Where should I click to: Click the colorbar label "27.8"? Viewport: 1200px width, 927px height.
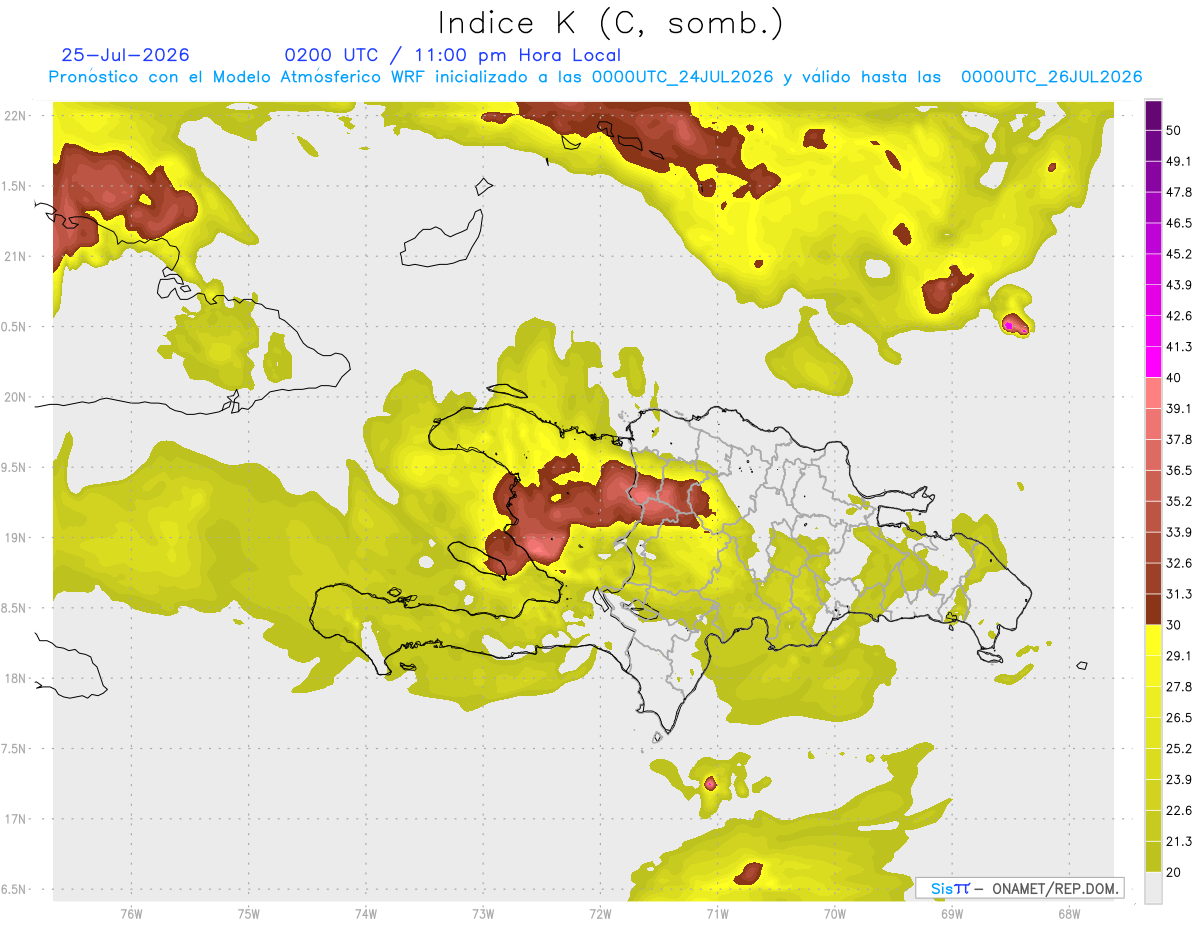tap(1178, 687)
